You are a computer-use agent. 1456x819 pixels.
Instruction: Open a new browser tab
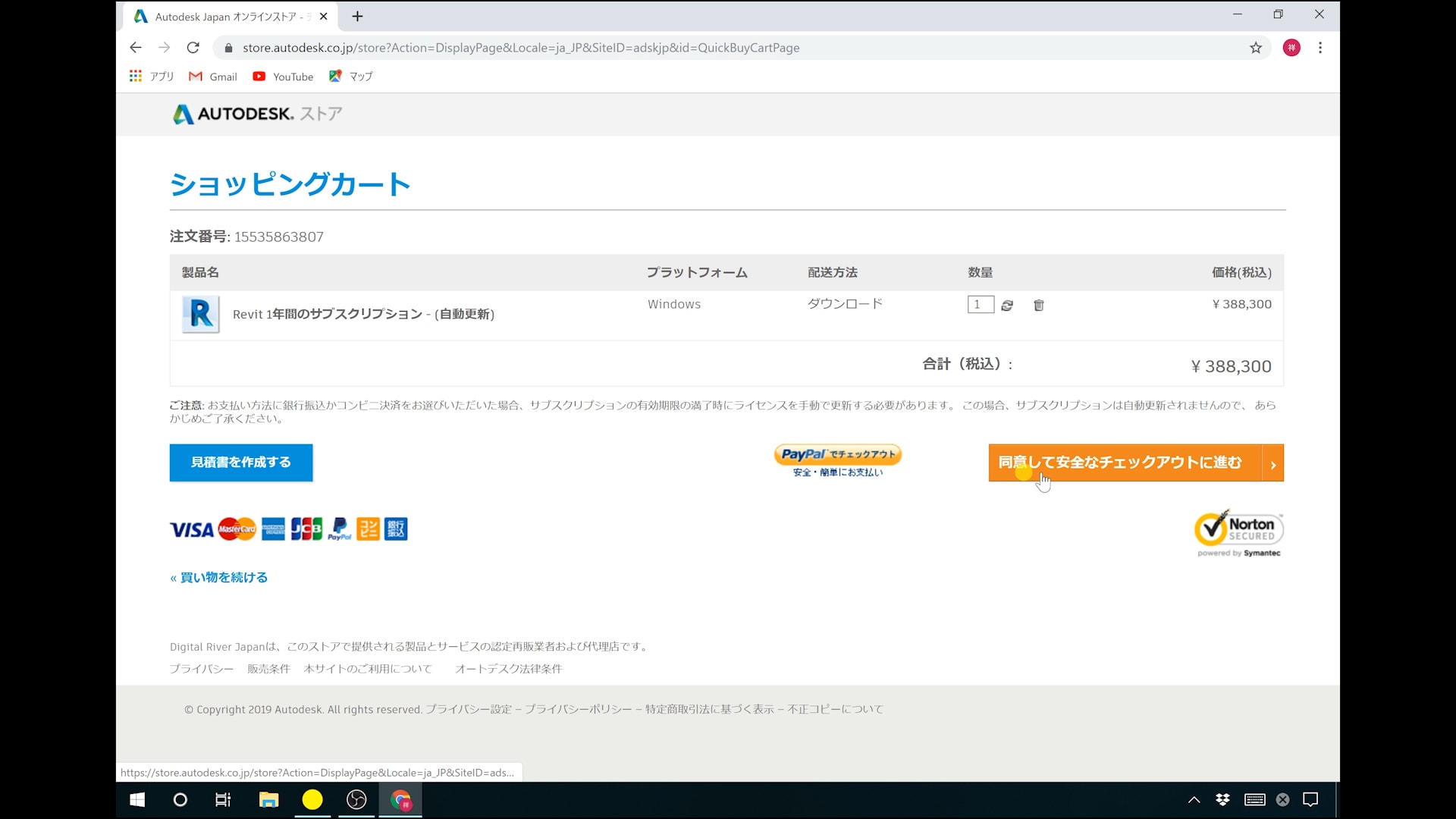click(x=358, y=16)
